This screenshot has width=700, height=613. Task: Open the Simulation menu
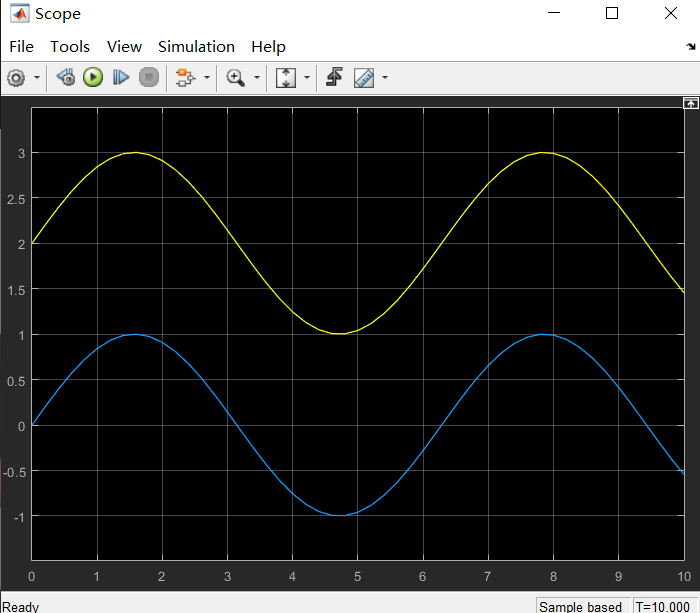pos(196,47)
